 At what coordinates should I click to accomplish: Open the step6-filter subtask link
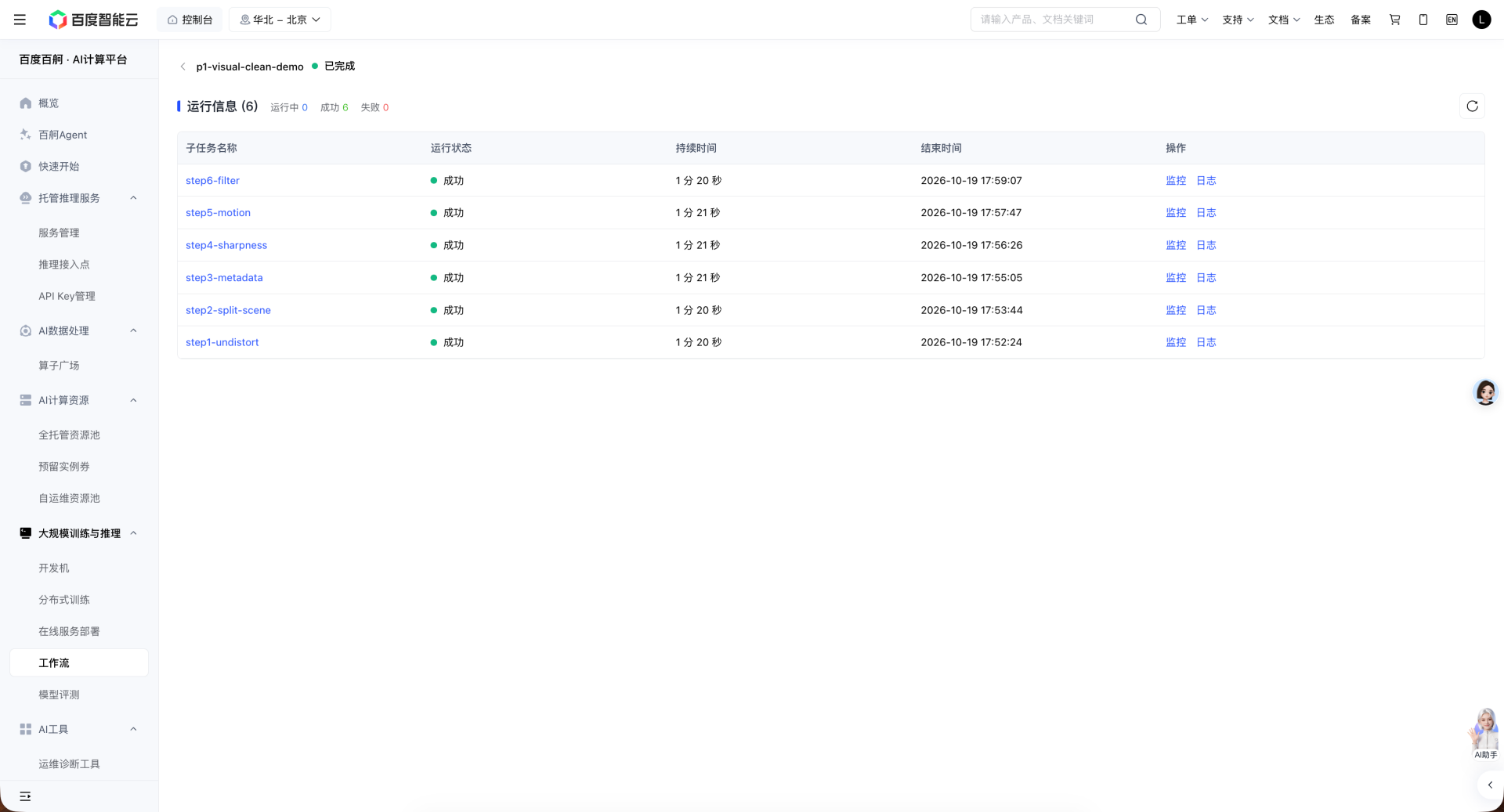212,181
